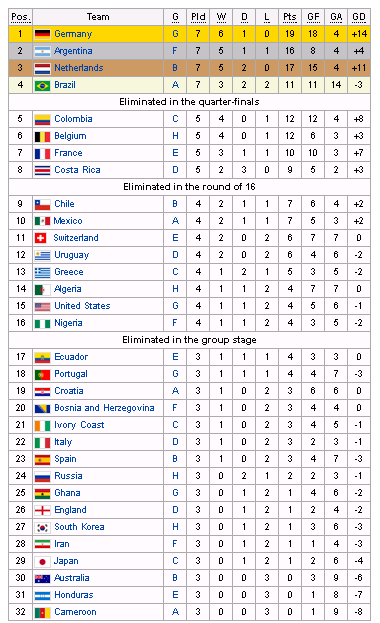Open the Argentina team link

(73, 51)
